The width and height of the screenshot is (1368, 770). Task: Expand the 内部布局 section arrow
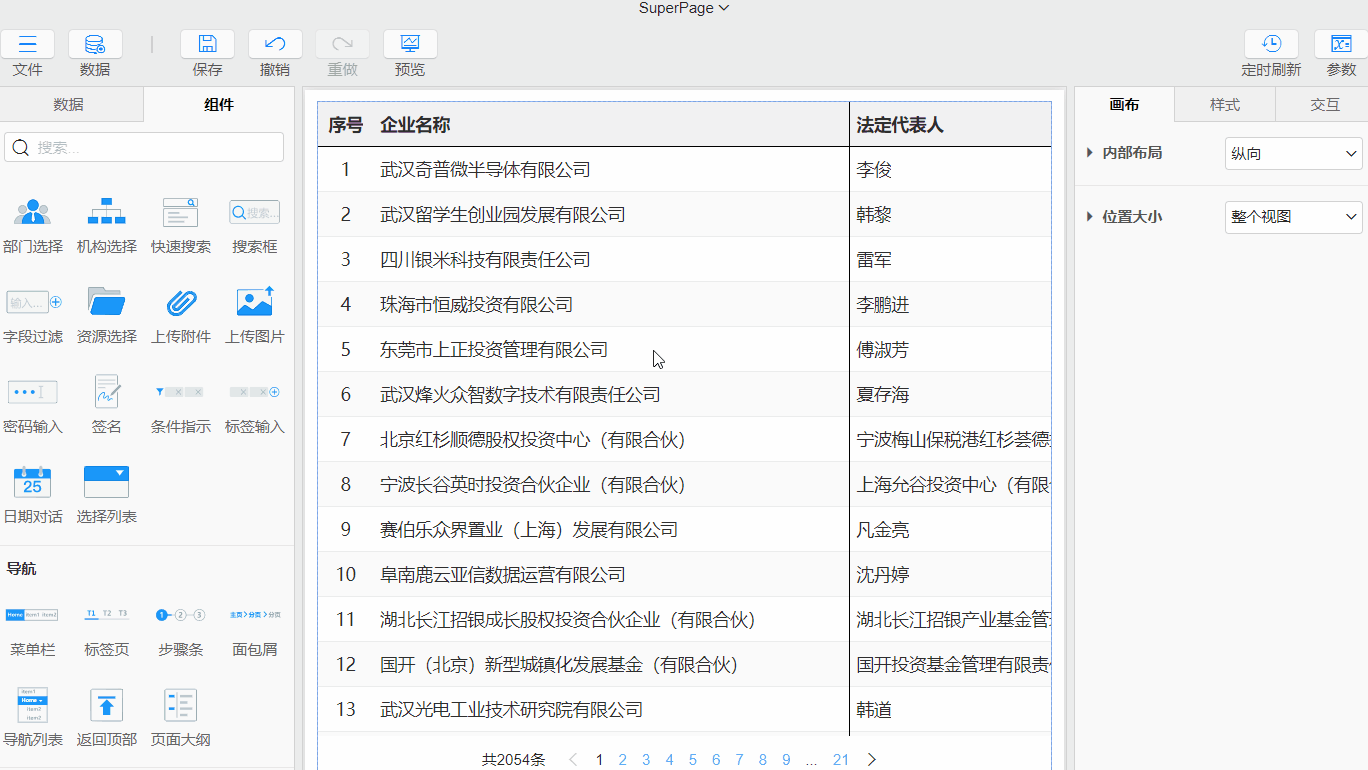(1089, 153)
